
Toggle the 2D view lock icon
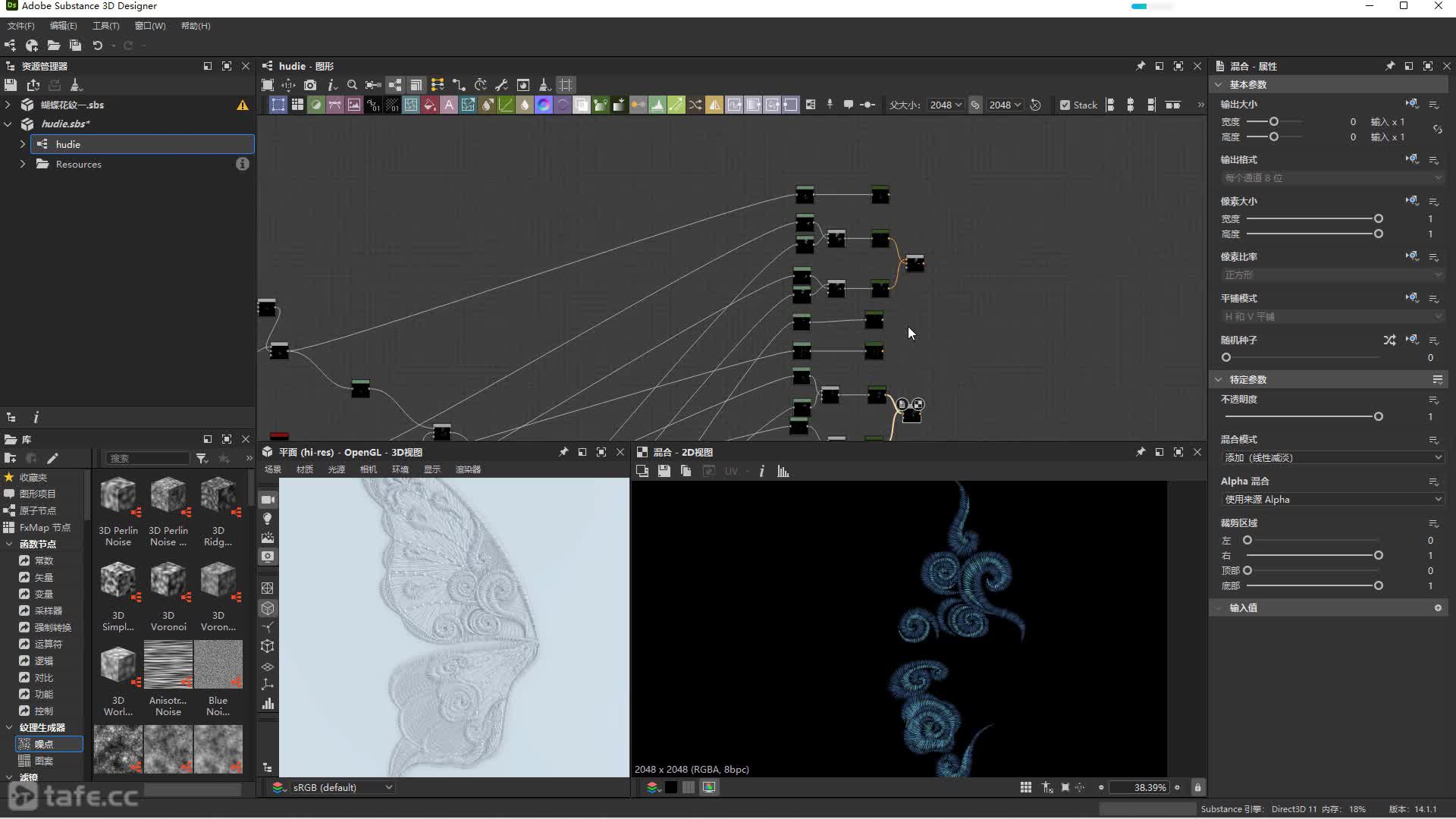1197,788
